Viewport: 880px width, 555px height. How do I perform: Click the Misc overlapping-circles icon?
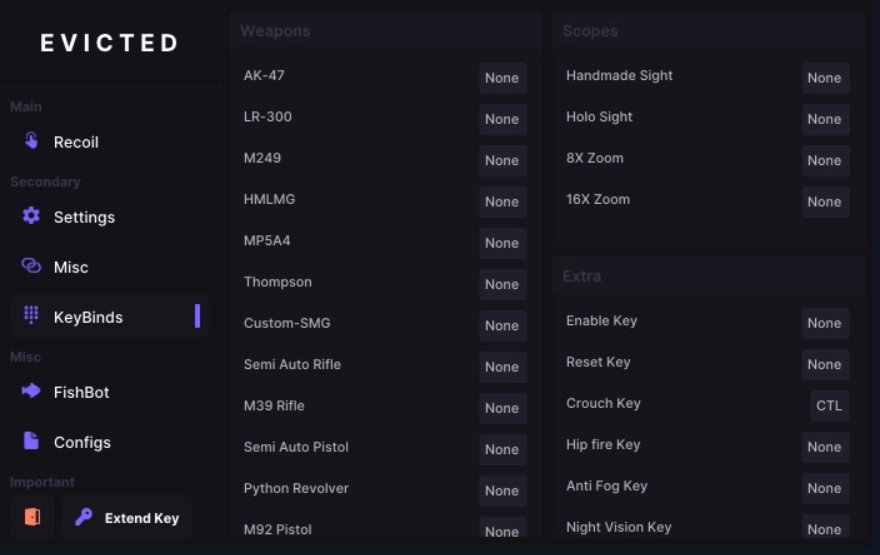click(31, 266)
